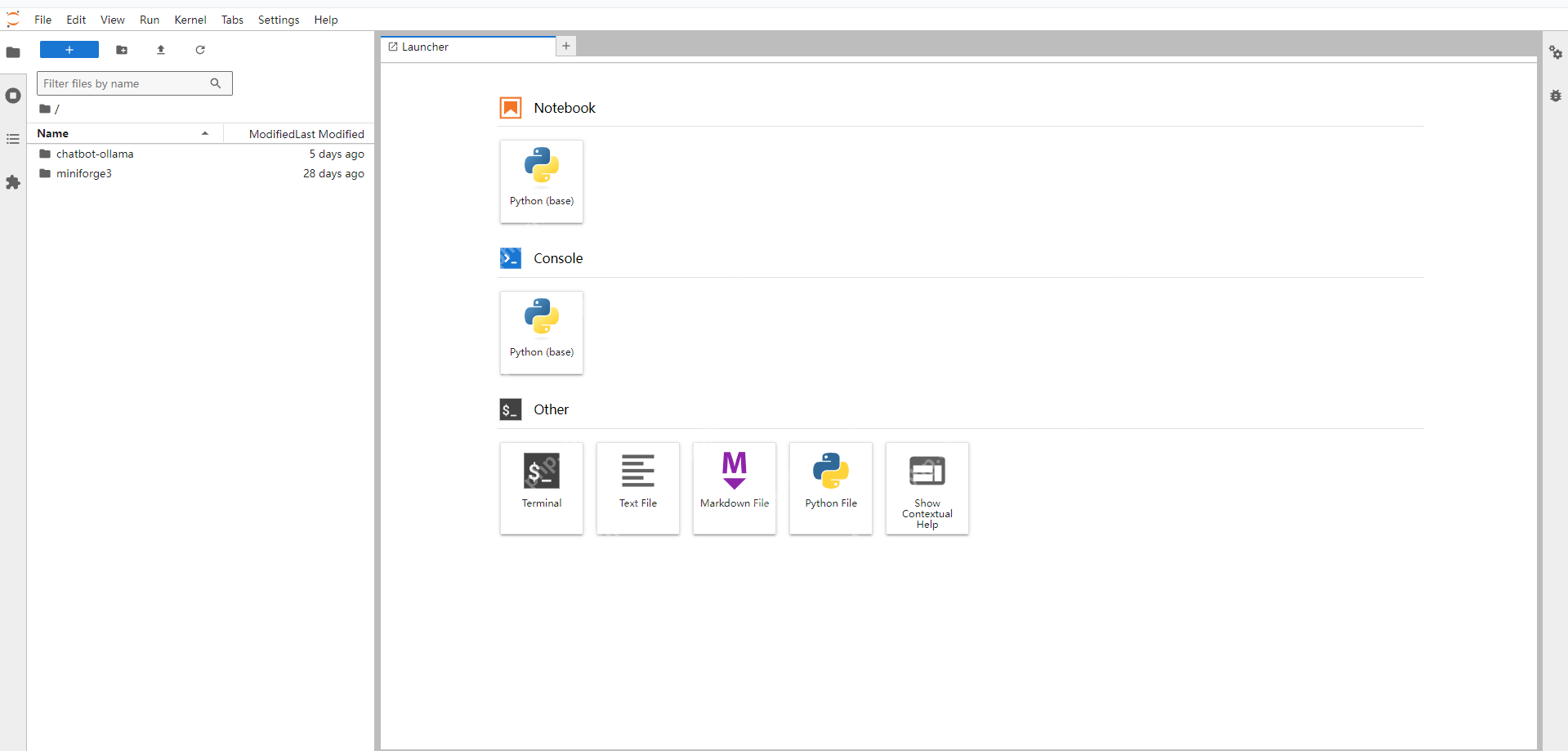Open the File Browser sidebar panel
Screen dimensions: 1568x751
pos(13,52)
